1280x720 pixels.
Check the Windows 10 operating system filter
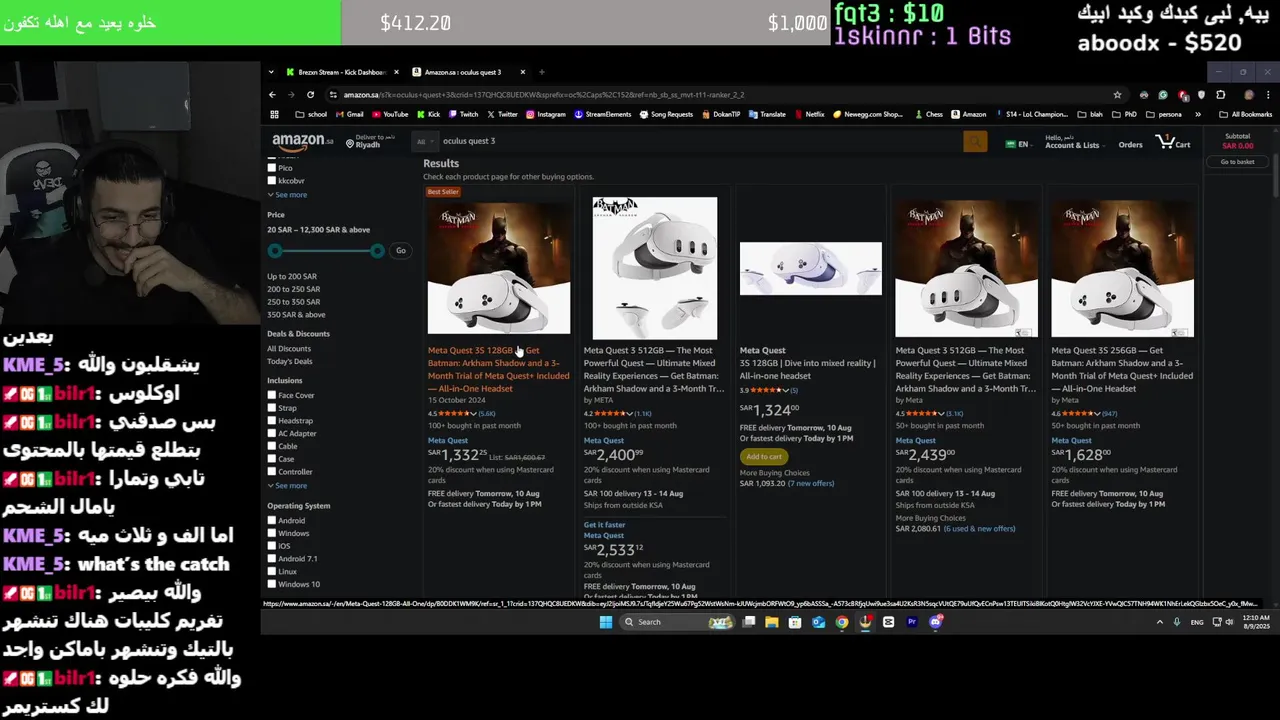point(271,584)
